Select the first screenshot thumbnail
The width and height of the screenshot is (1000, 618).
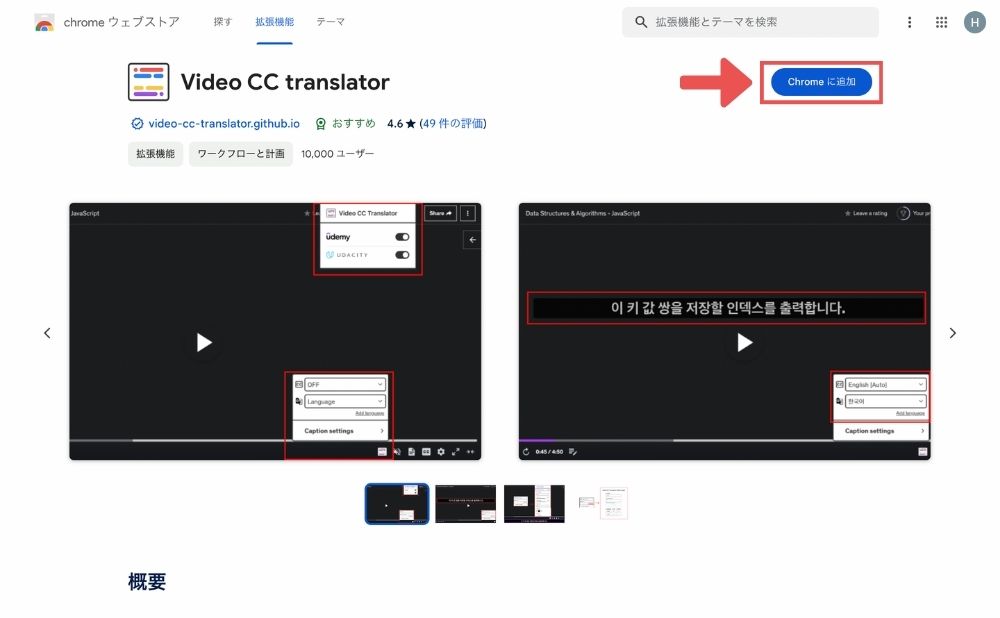point(397,503)
